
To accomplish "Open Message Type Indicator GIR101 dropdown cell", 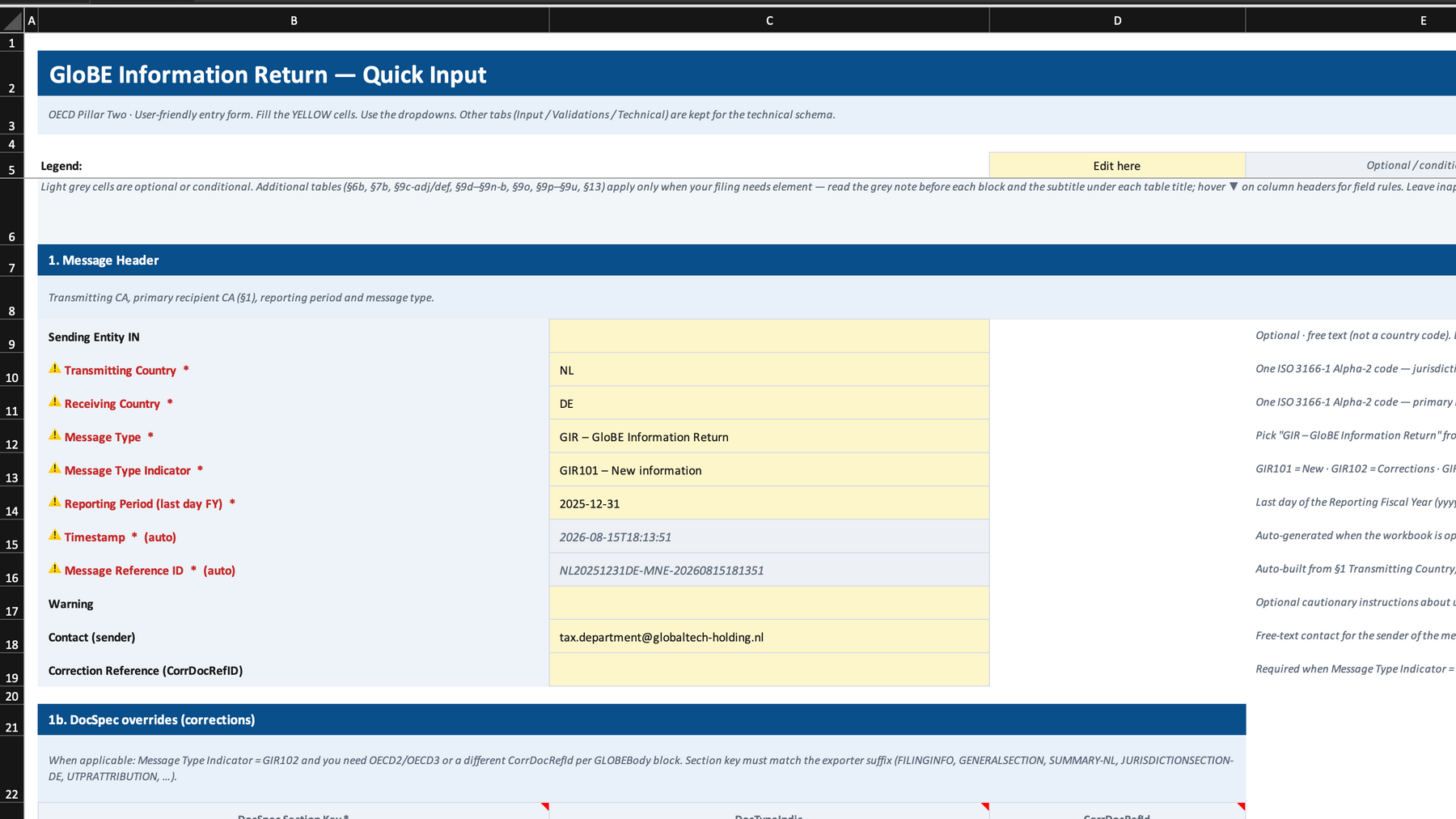I will pos(769,469).
